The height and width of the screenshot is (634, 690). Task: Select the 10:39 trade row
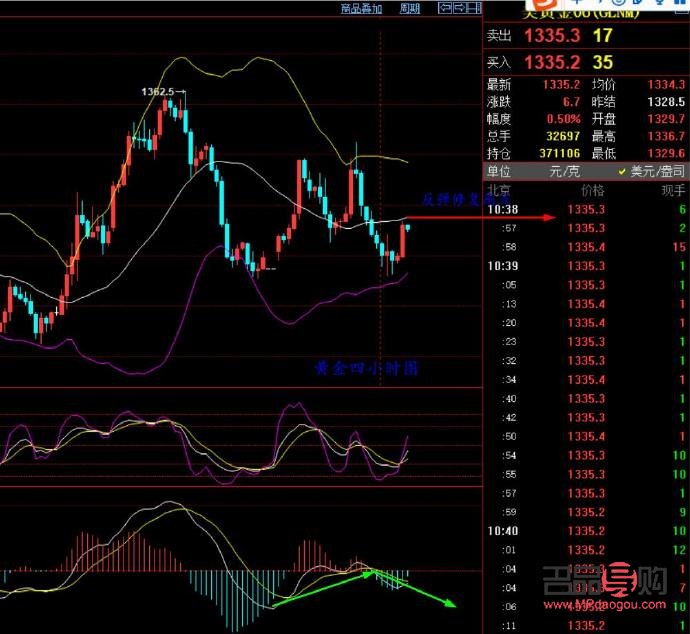click(585, 266)
